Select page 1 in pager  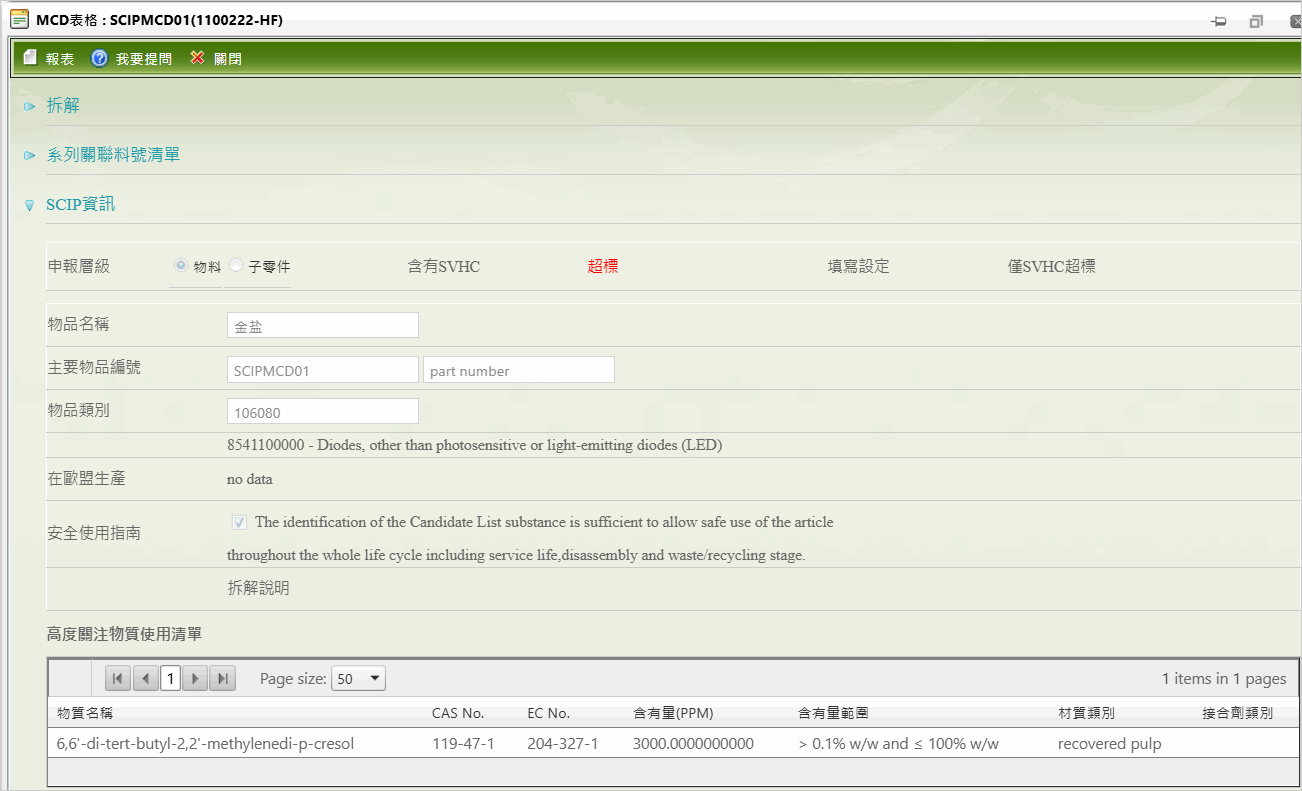point(171,678)
